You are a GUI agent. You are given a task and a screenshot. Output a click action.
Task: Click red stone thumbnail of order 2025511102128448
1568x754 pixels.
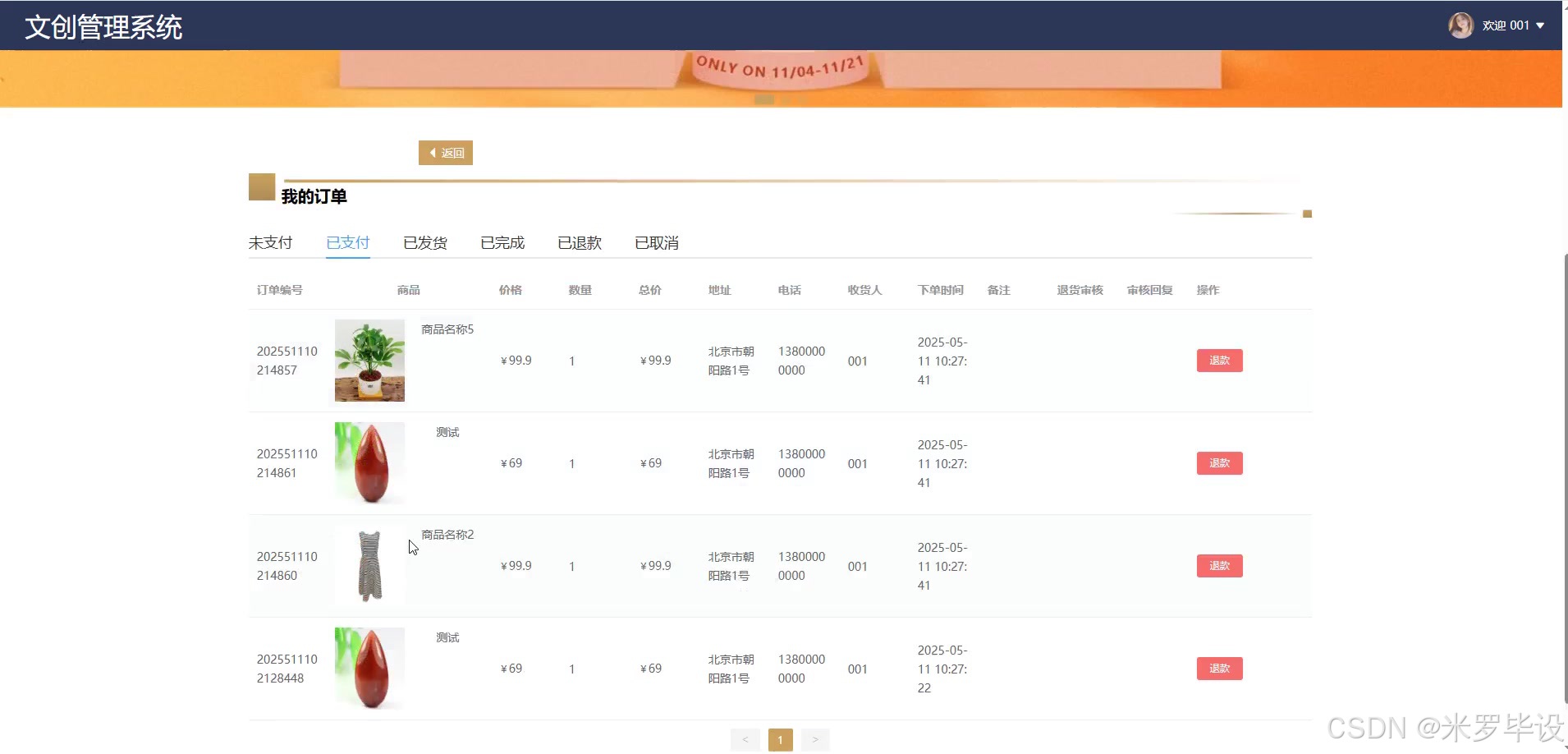click(x=369, y=669)
